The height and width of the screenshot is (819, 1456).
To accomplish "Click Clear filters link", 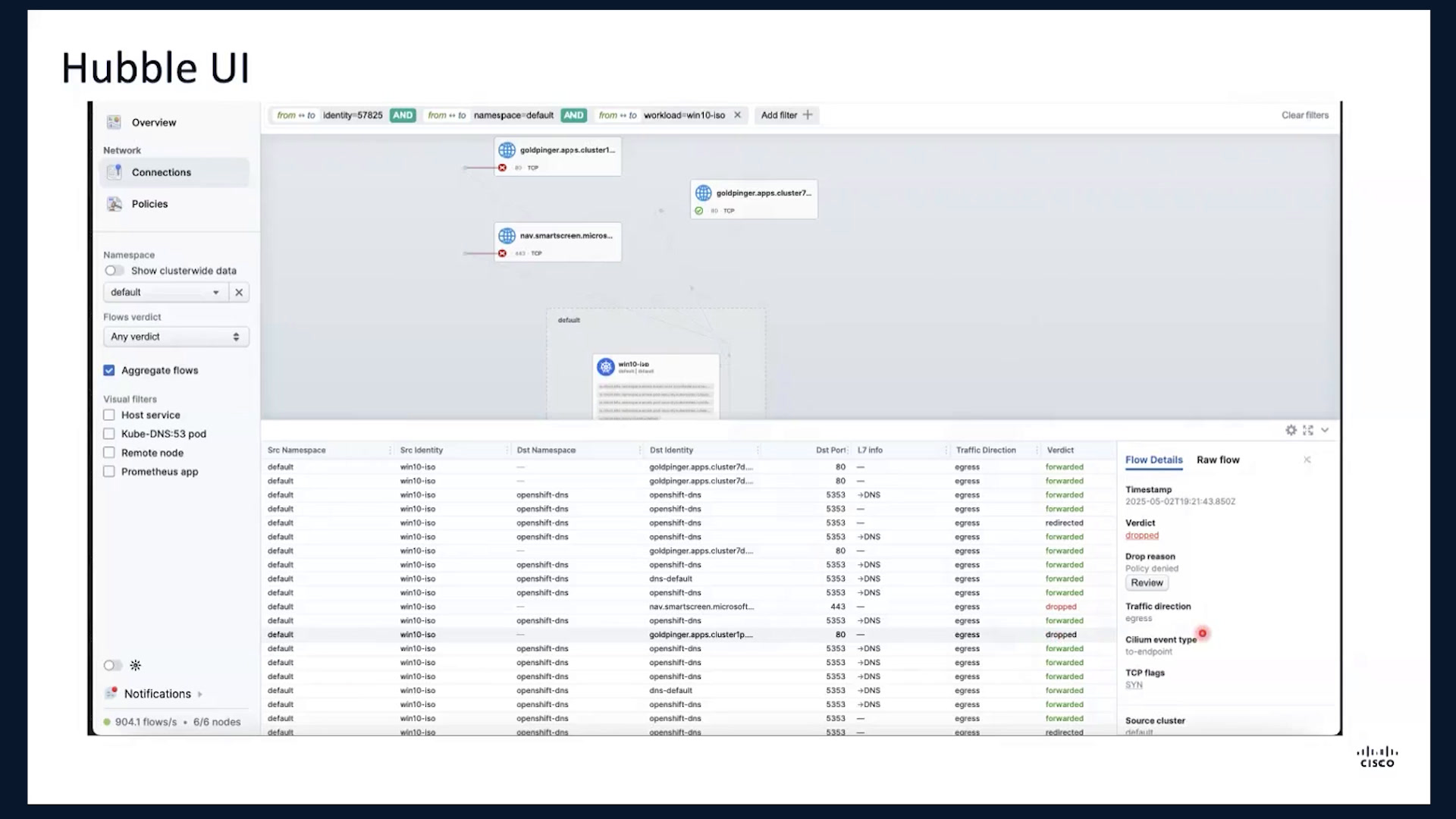I will click(1305, 115).
